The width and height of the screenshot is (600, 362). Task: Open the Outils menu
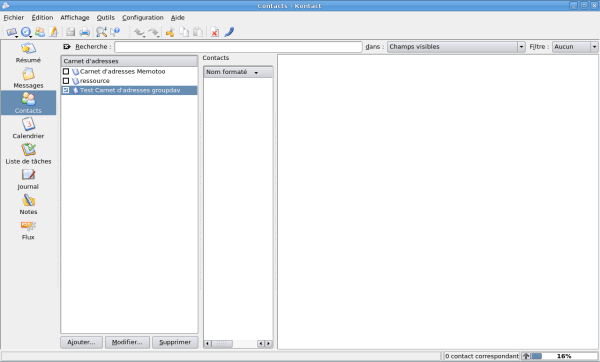pyautogui.click(x=105, y=18)
